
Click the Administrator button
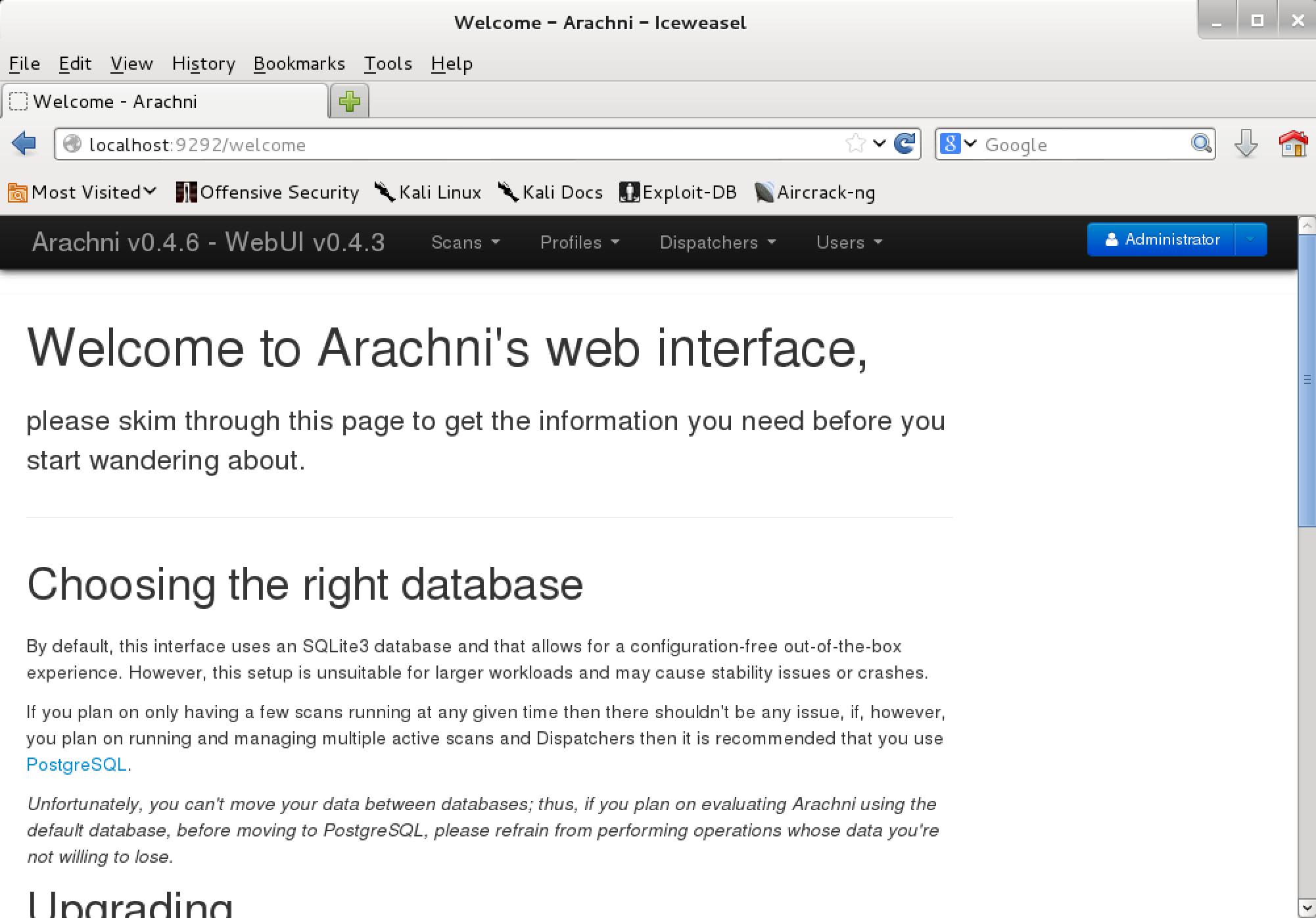[1162, 239]
